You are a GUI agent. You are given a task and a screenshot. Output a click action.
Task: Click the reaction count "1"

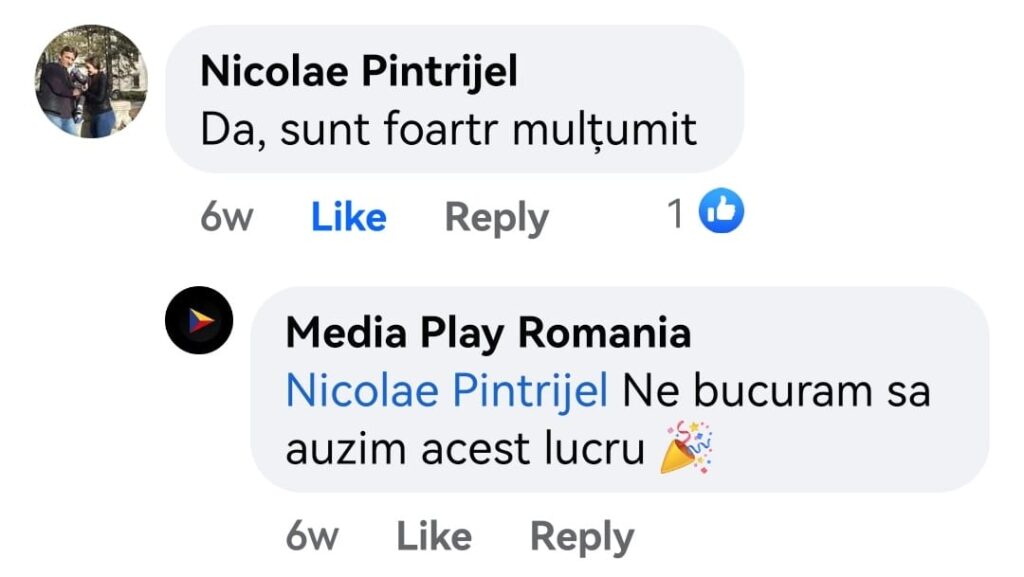click(676, 213)
